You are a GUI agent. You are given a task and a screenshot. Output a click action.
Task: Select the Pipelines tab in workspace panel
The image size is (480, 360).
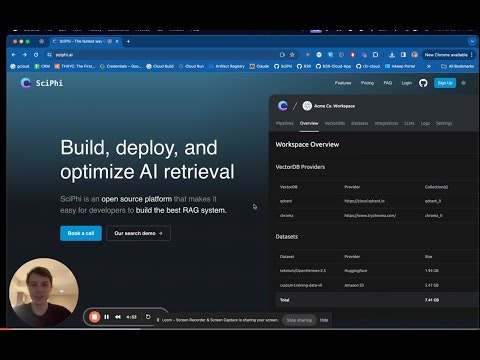[x=285, y=123]
